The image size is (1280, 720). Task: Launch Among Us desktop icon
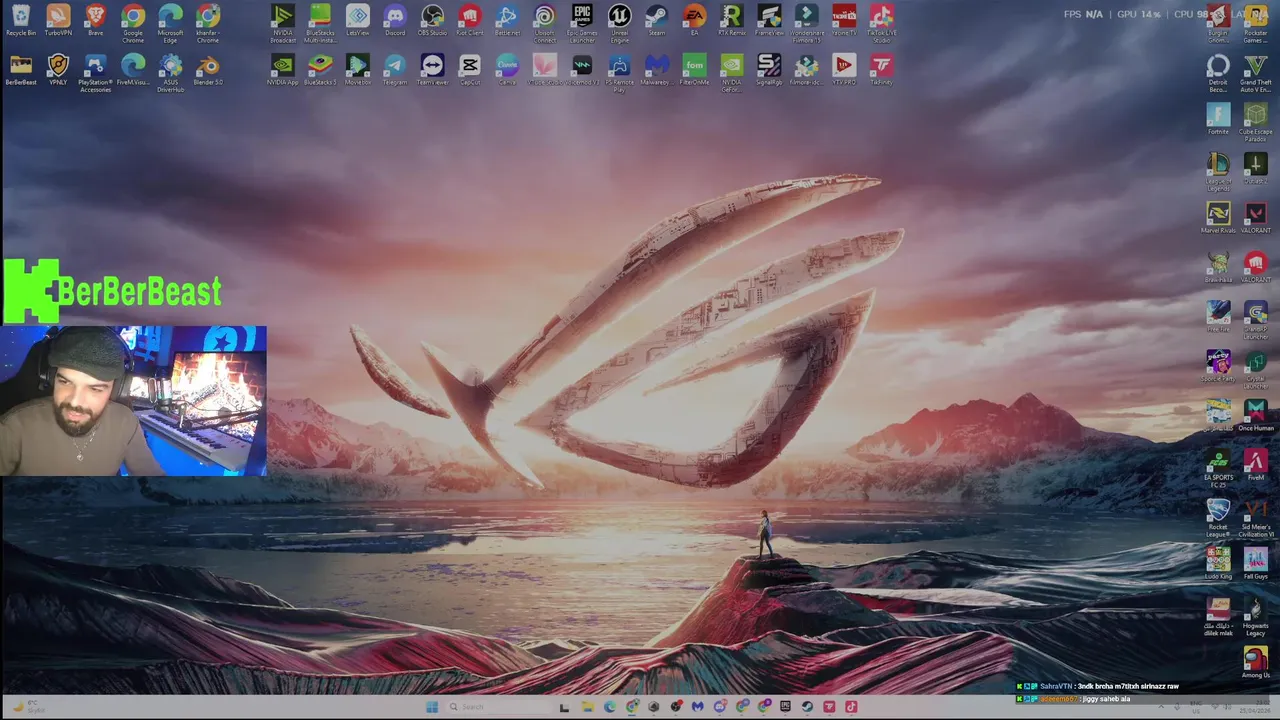(1255, 659)
